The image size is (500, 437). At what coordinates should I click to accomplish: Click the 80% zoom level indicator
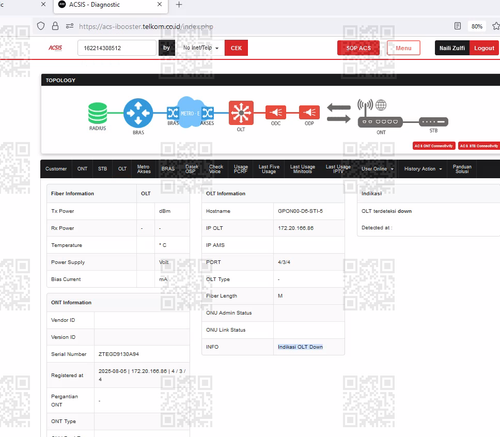(x=477, y=26)
